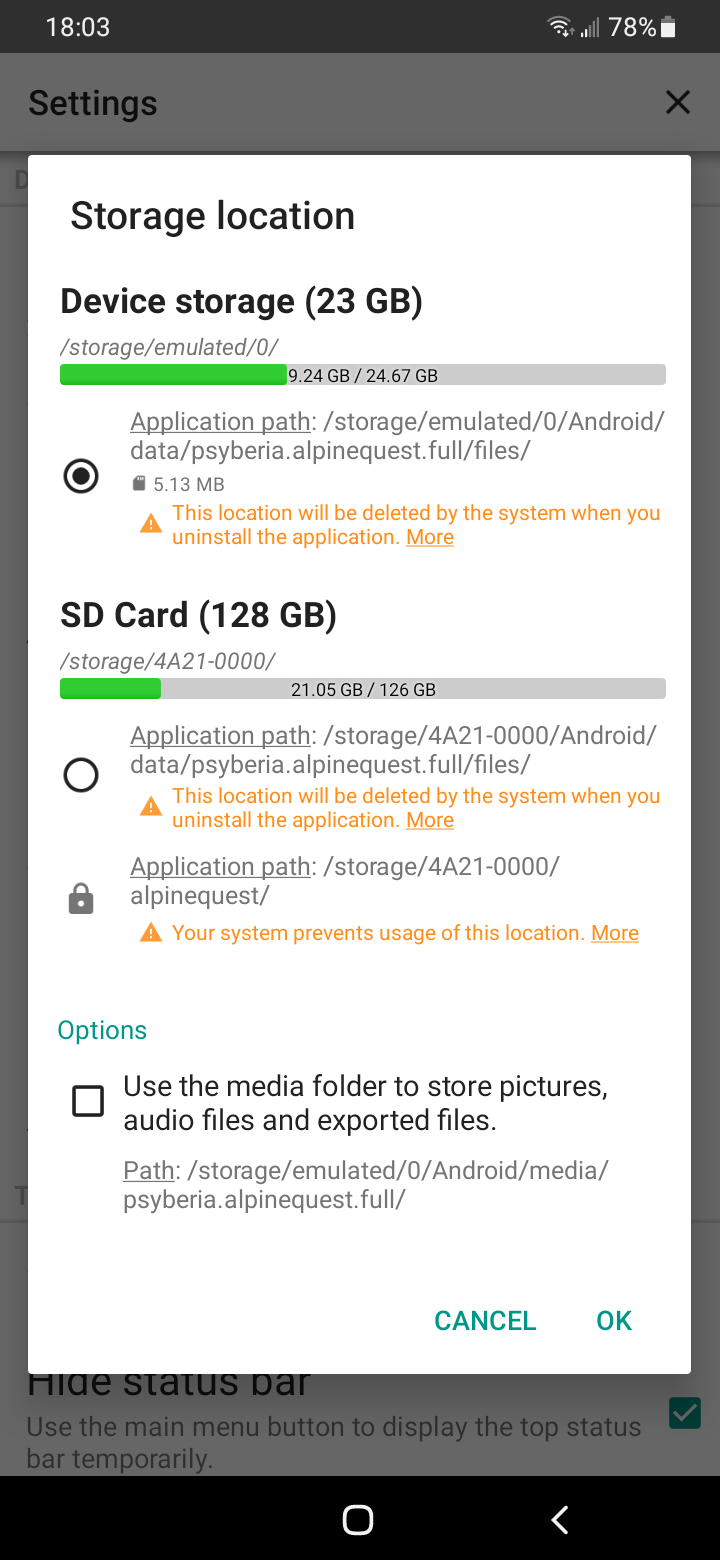The image size is (720, 1560).
Task: Tap the small storage size icon near 5.13 MB
Action: click(139, 484)
